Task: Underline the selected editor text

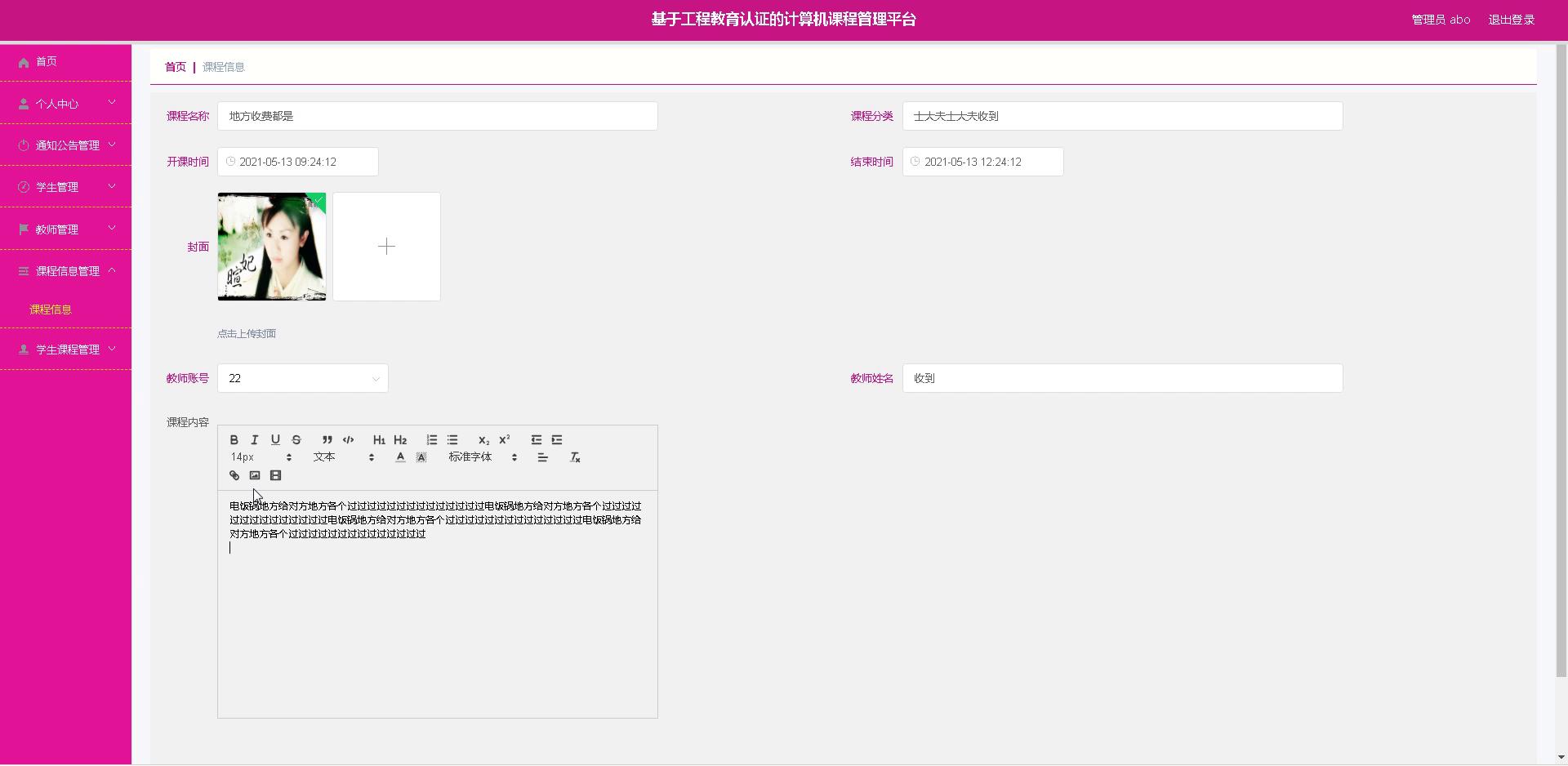Action: tap(275, 439)
